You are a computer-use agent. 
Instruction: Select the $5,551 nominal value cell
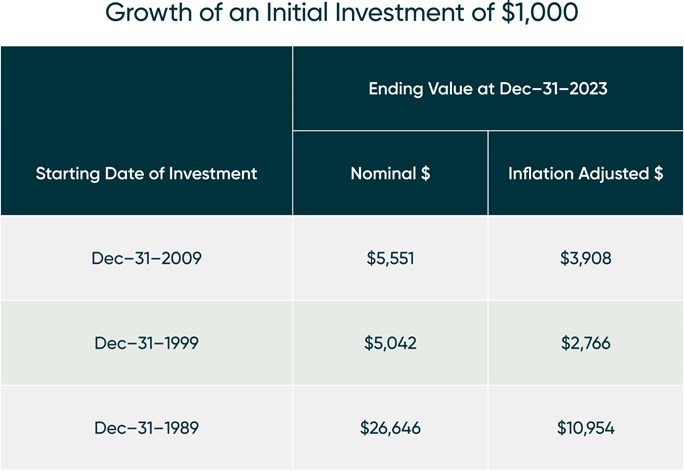(390, 258)
